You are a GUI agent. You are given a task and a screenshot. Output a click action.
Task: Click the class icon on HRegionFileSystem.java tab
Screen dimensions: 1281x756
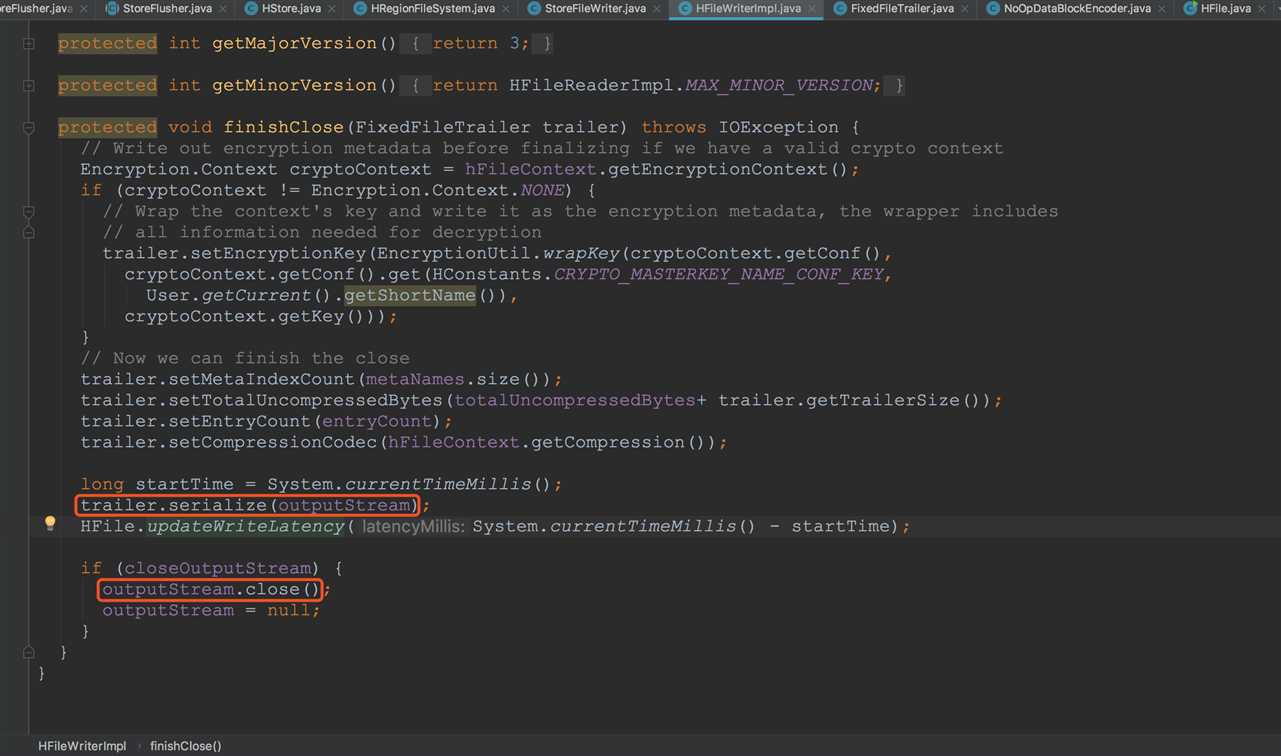point(360,8)
